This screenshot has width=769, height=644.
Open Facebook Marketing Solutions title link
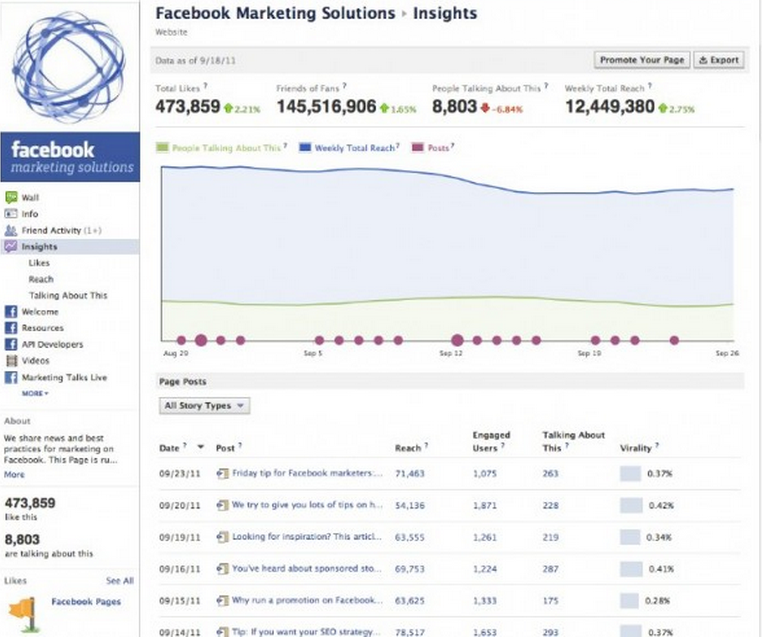278,14
